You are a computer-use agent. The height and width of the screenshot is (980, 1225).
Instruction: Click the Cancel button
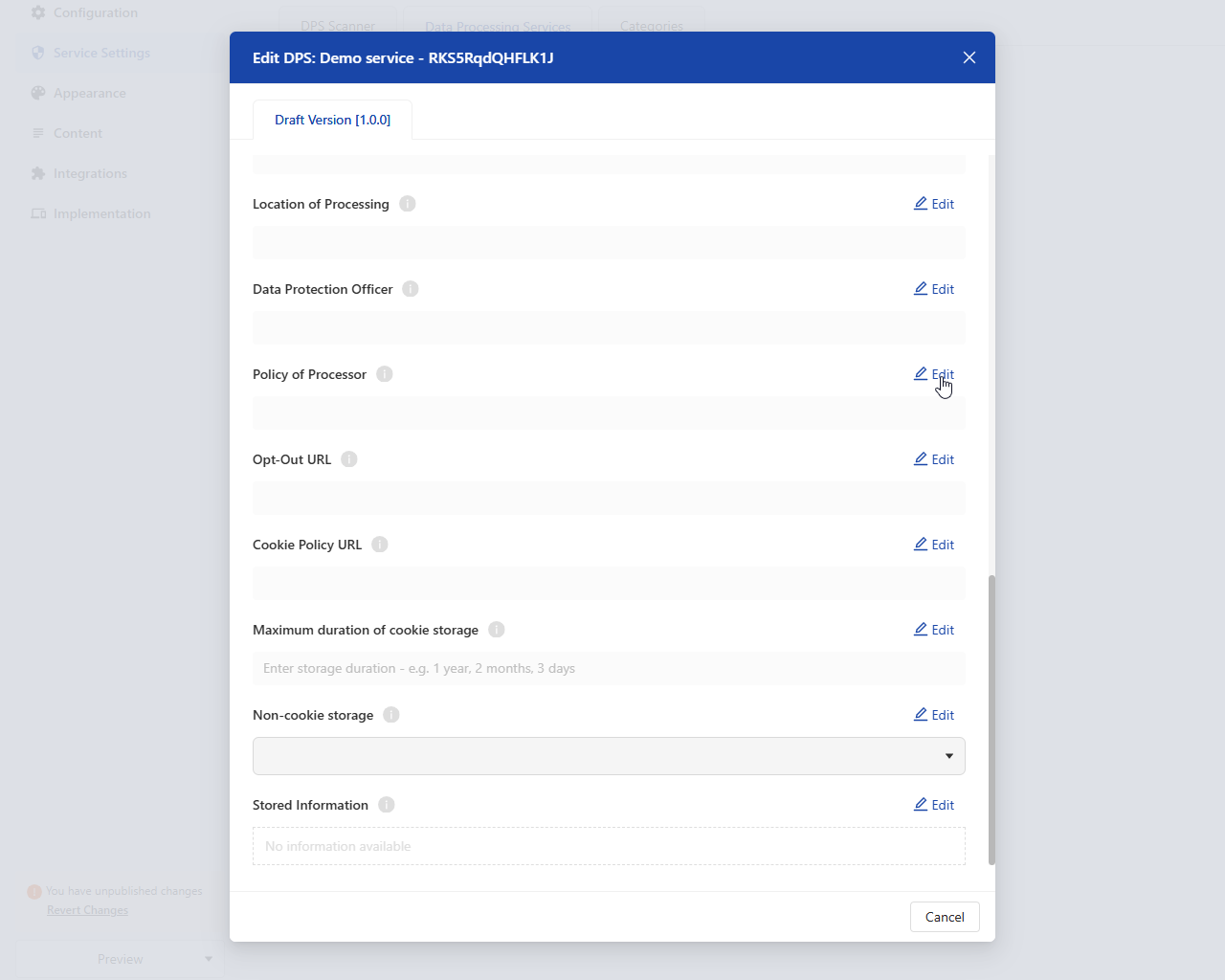pyautogui.click(x=945, y=917)
